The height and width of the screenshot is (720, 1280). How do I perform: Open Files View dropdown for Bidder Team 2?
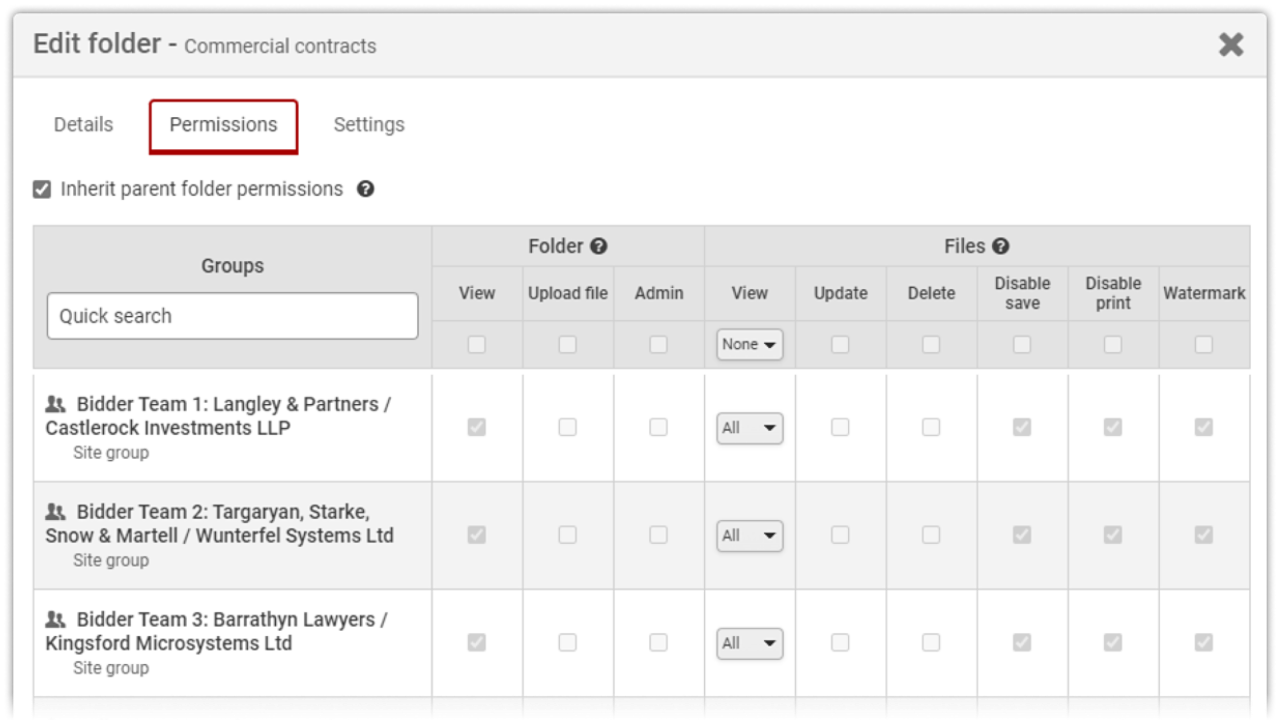749,535
